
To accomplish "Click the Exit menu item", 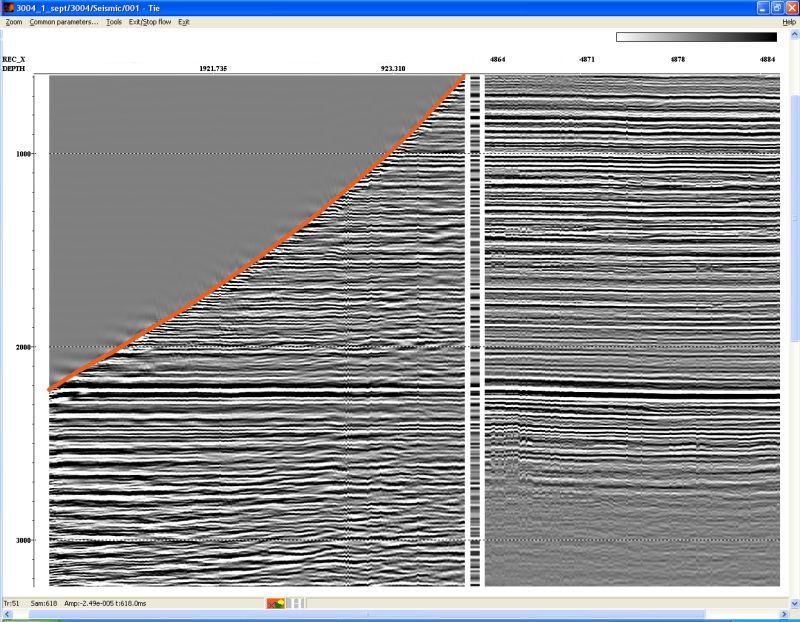I will [x=184, y=22].
